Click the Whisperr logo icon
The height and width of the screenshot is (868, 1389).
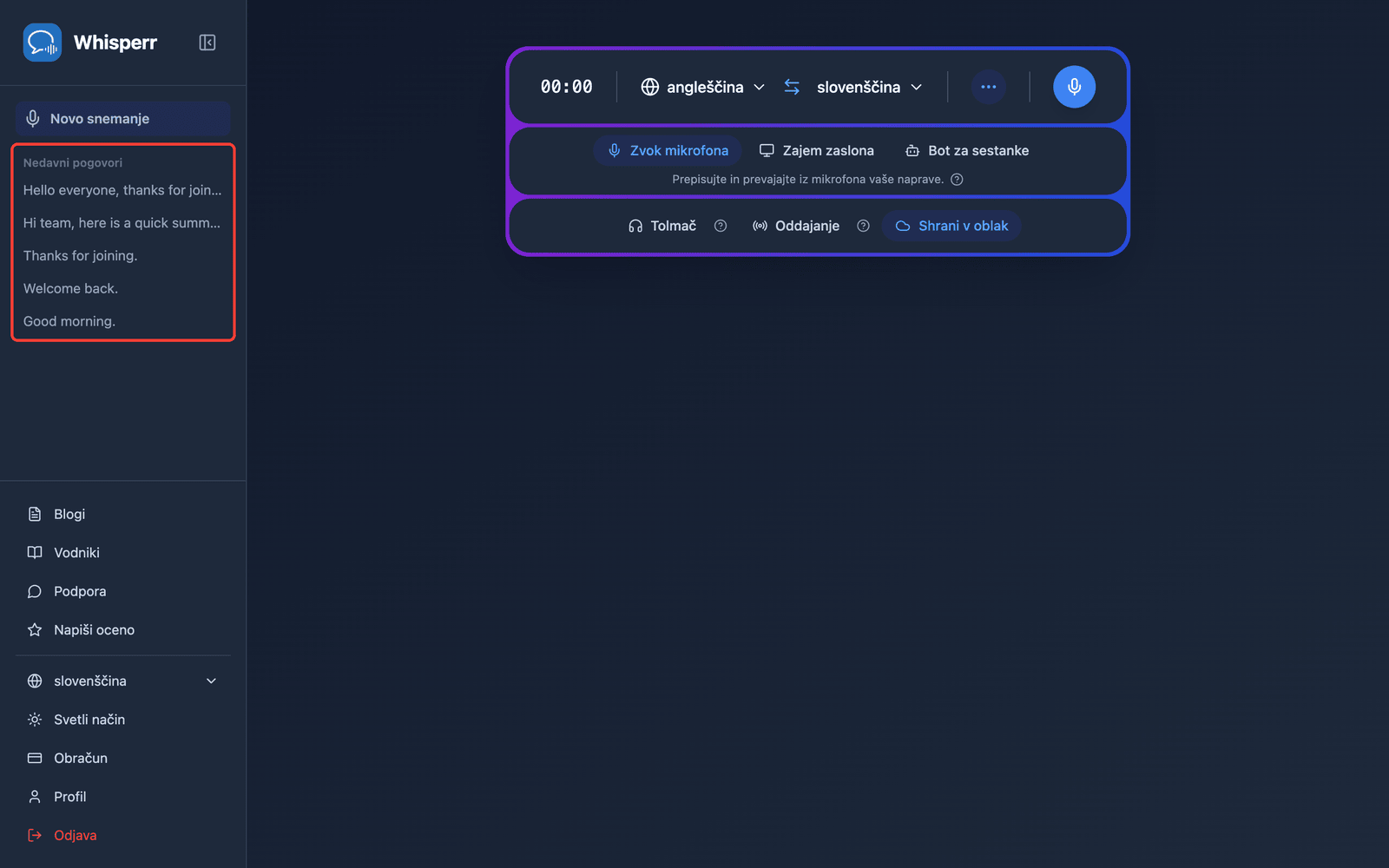[x=42, y=43]
